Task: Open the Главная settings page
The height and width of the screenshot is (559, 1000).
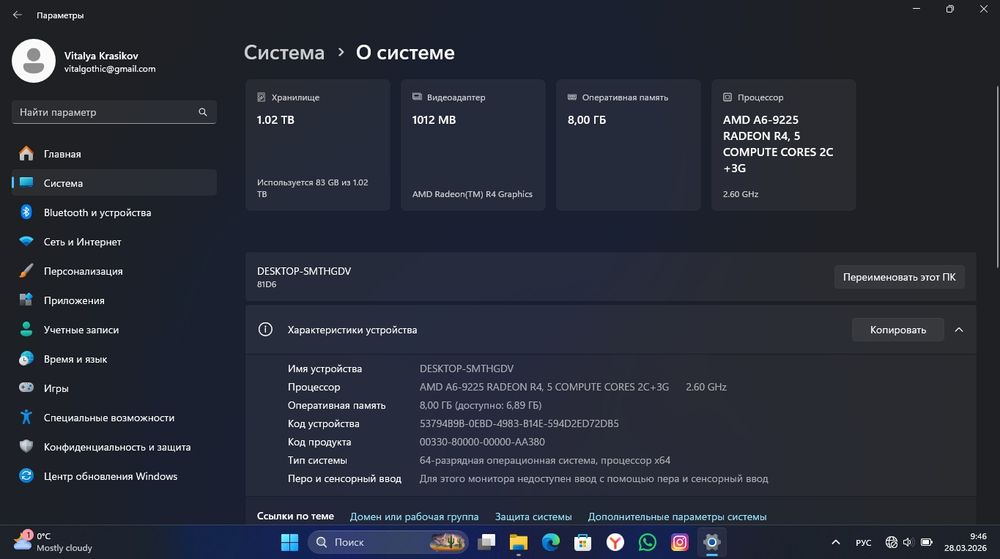Action: 114,154
